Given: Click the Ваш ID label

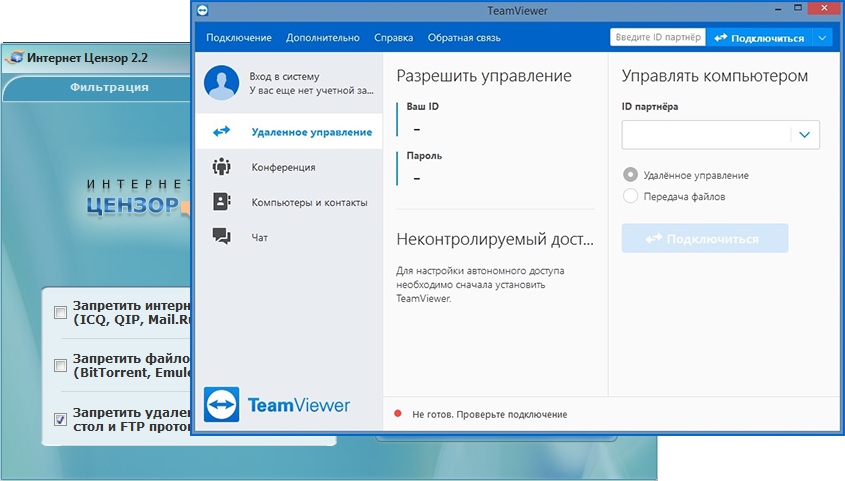Looking at the screenshot, I should click(422, 106).
